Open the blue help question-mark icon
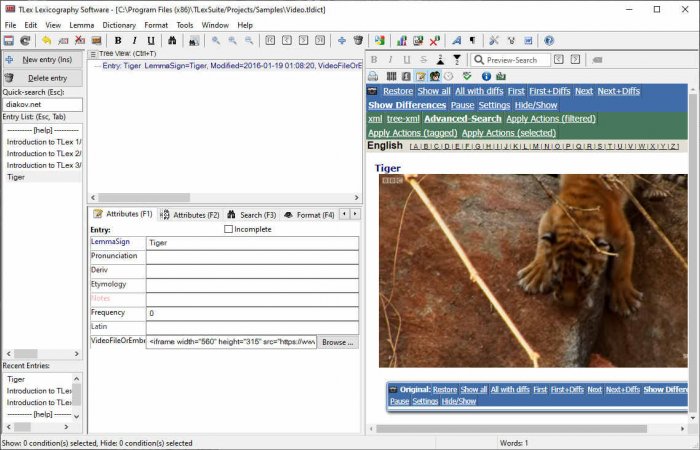This screenshot has height=450, width=700. 549,41
